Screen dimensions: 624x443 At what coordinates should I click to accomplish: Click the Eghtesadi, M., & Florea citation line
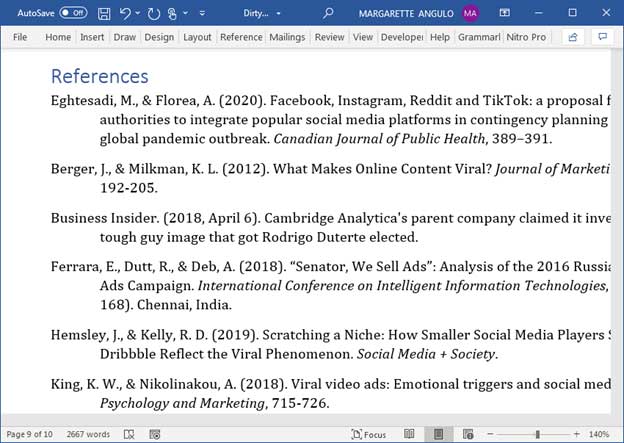point(331,100)
